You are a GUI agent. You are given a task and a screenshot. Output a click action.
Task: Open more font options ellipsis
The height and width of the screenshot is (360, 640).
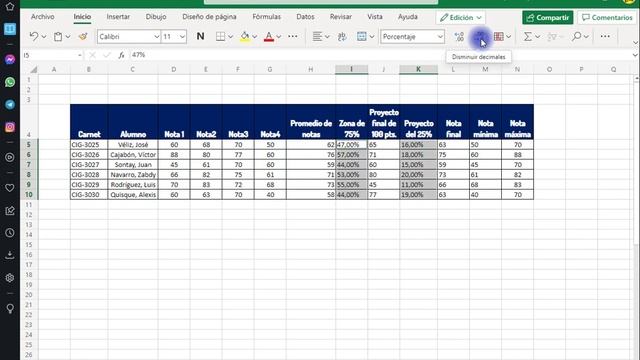(293, 36)
